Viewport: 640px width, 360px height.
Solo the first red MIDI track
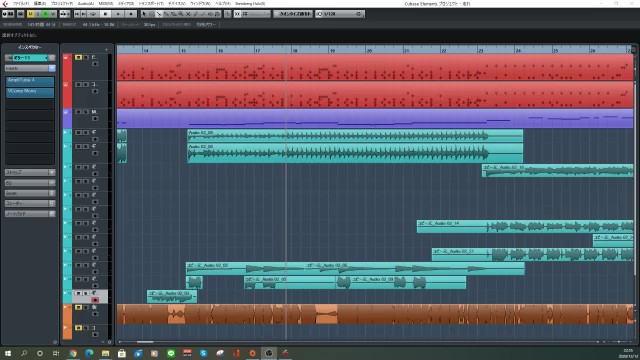pyautogui.click(x=86, y=58)
